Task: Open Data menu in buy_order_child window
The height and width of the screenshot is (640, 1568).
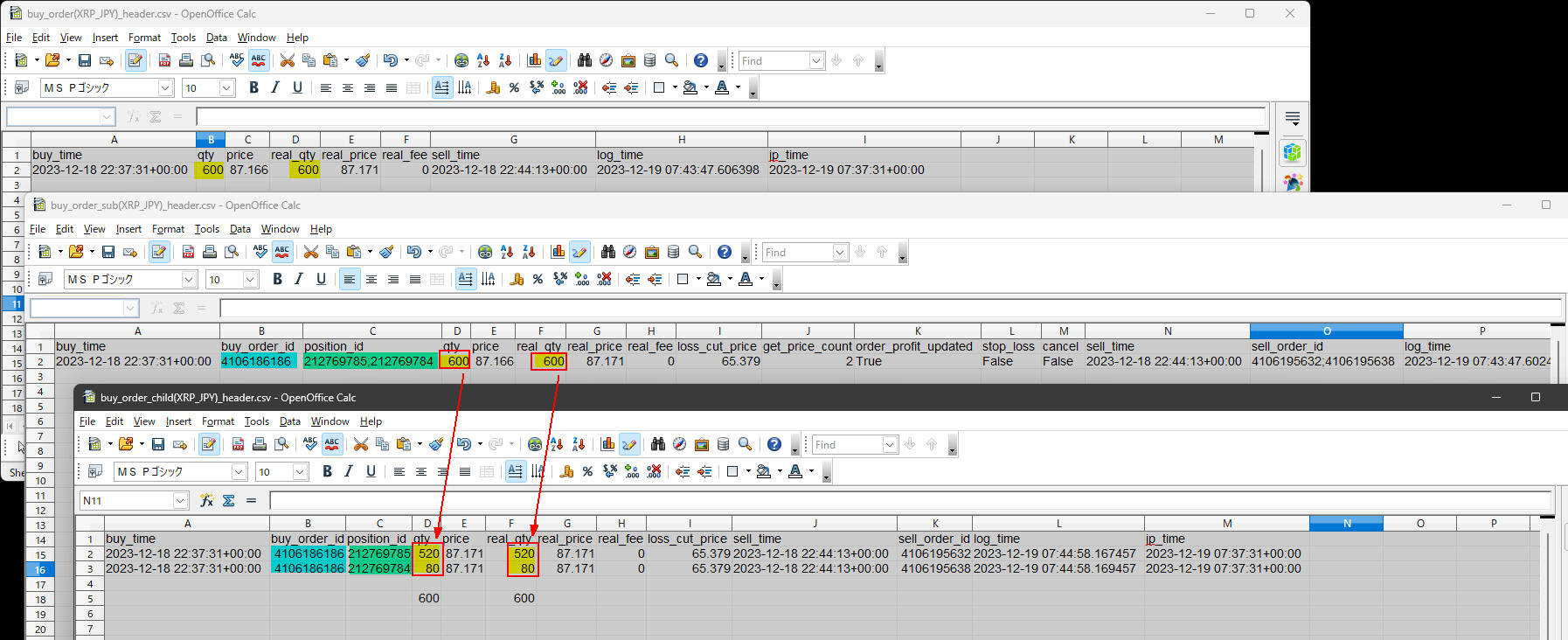Action: [289, 421]
